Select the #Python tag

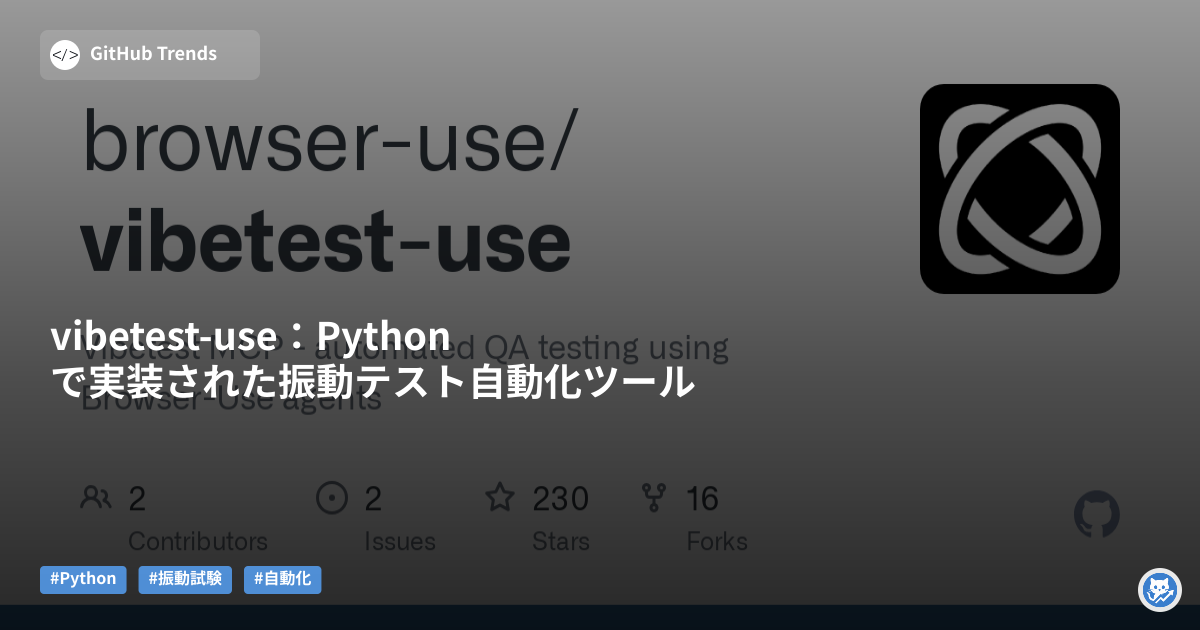pyautogui.click(x=83, y=579)
